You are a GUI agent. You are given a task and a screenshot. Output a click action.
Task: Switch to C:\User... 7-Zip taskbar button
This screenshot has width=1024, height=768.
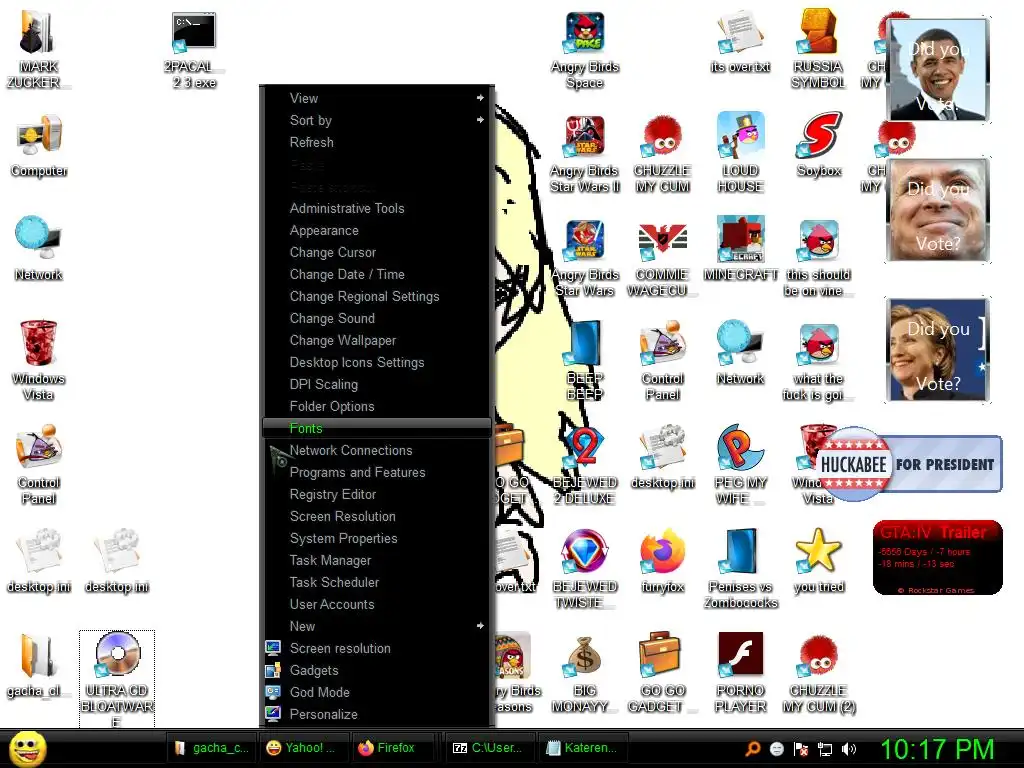coord(488,748)
